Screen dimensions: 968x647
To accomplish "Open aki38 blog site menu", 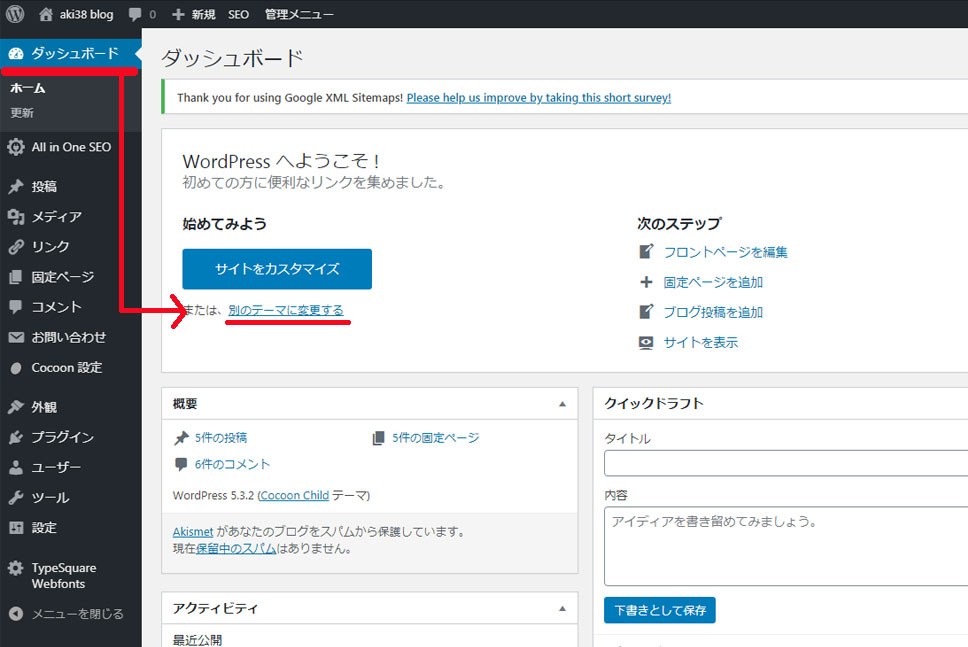I will coord(86,14).
